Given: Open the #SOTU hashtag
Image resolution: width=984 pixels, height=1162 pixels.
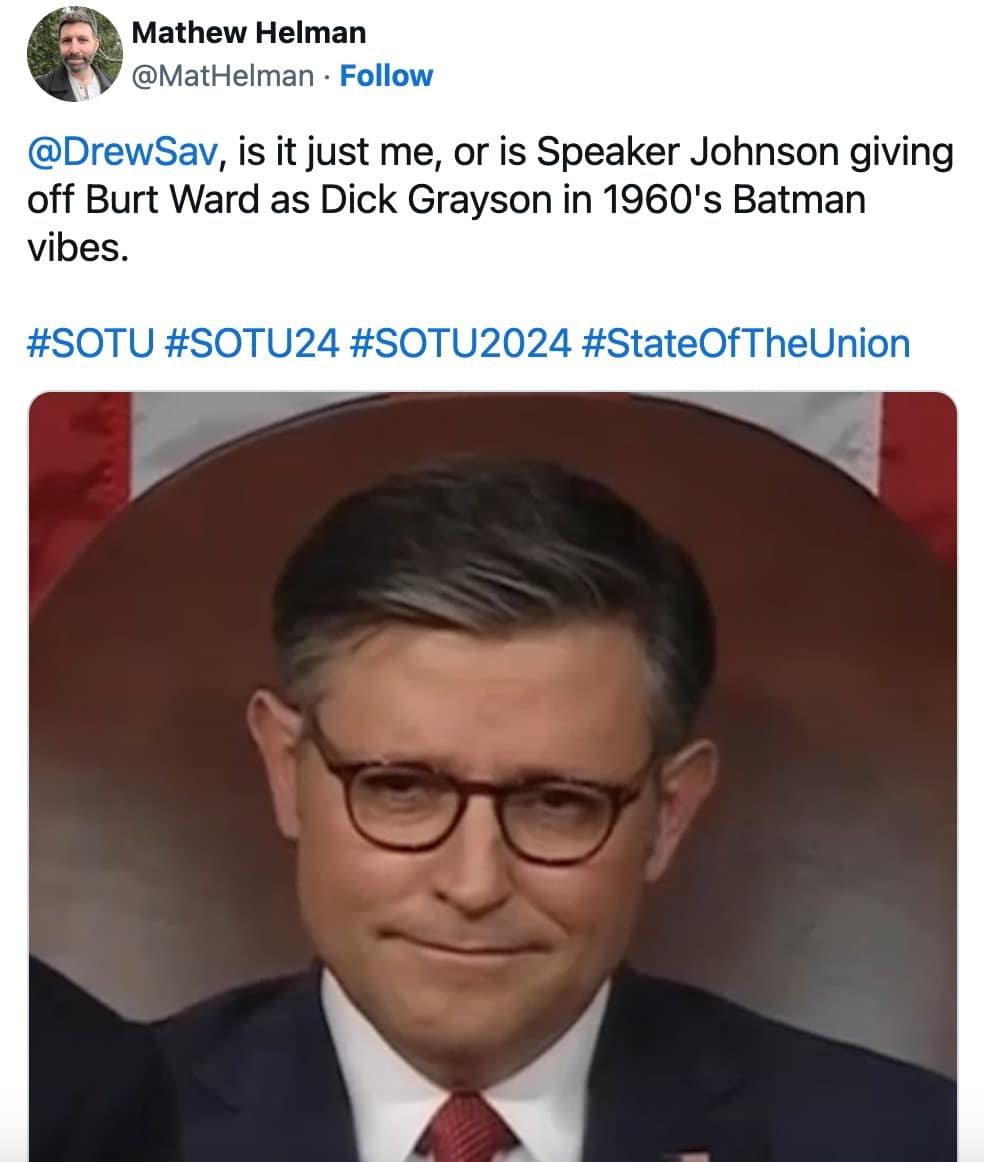Looking at the screenshot, I should pyautogui.click(x=91, y=343).
